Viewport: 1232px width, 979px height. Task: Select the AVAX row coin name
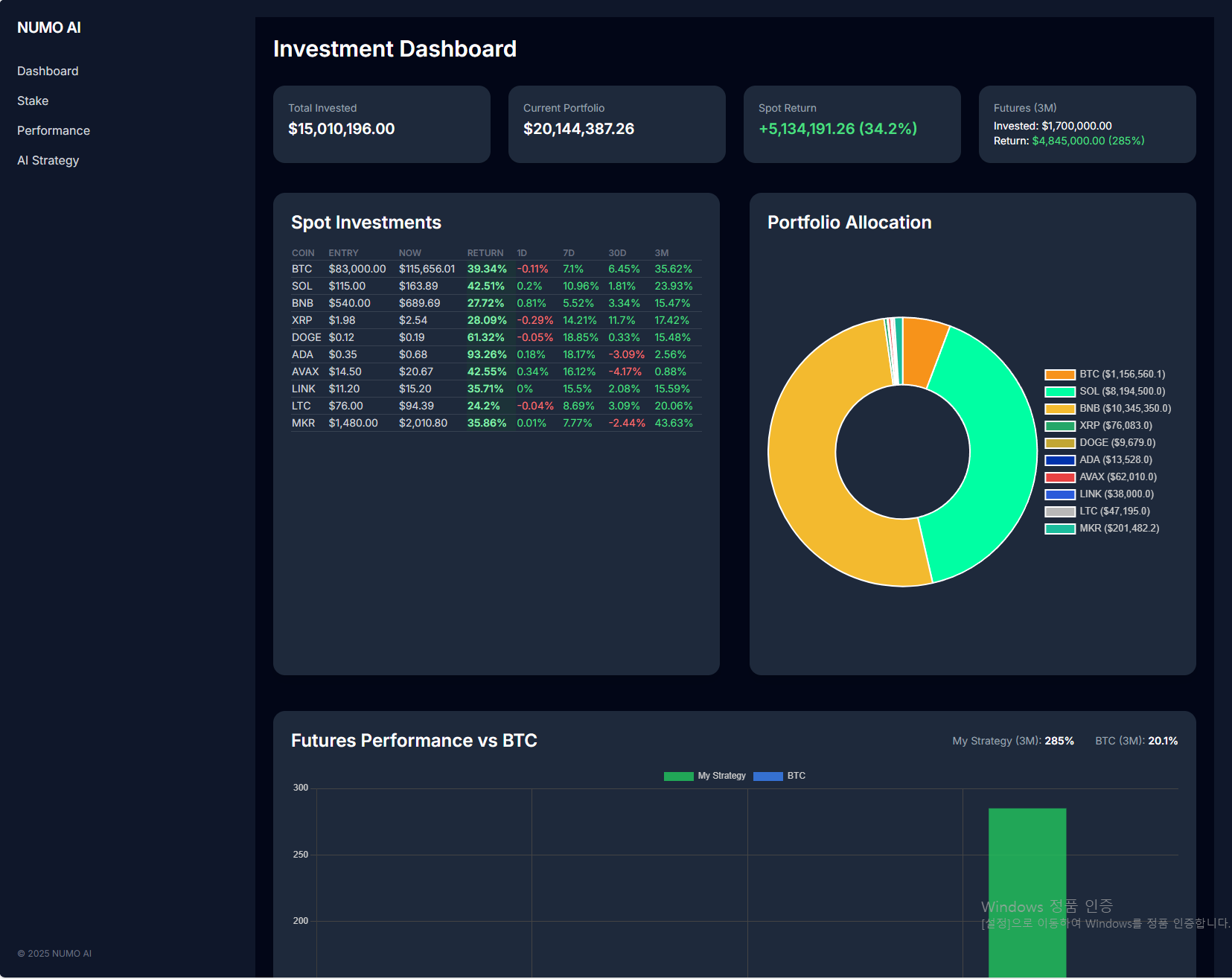(305, 371)
